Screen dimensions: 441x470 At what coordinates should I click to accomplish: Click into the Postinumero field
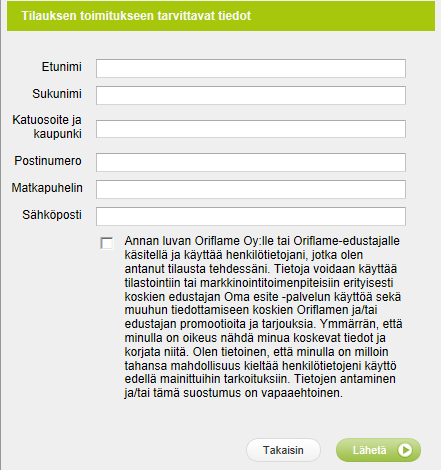251,162
